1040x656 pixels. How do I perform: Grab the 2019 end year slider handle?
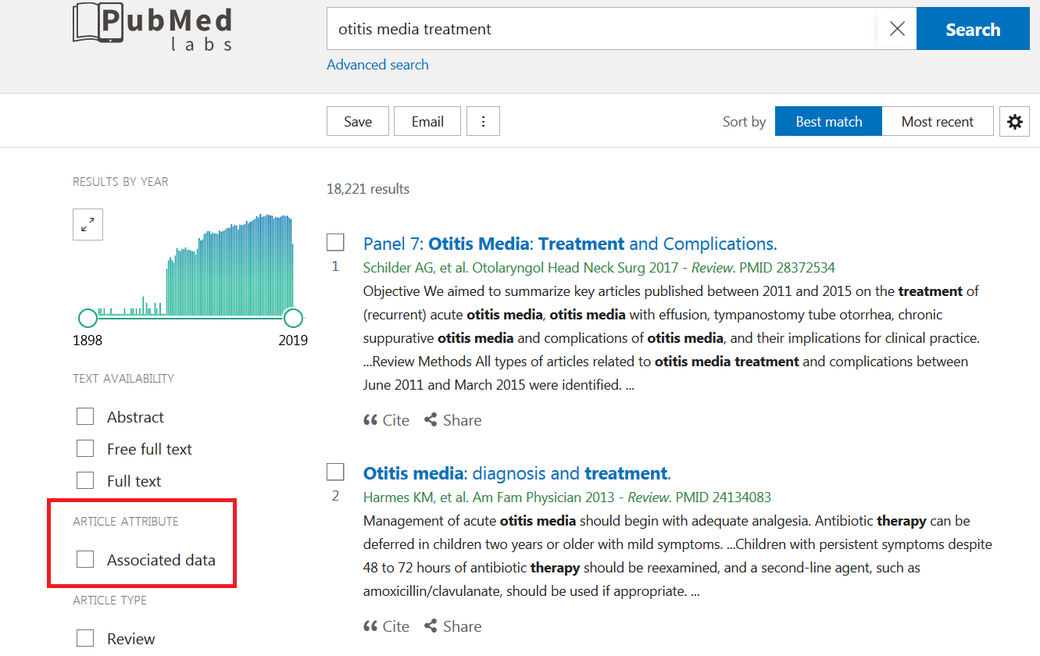point(293,318)
